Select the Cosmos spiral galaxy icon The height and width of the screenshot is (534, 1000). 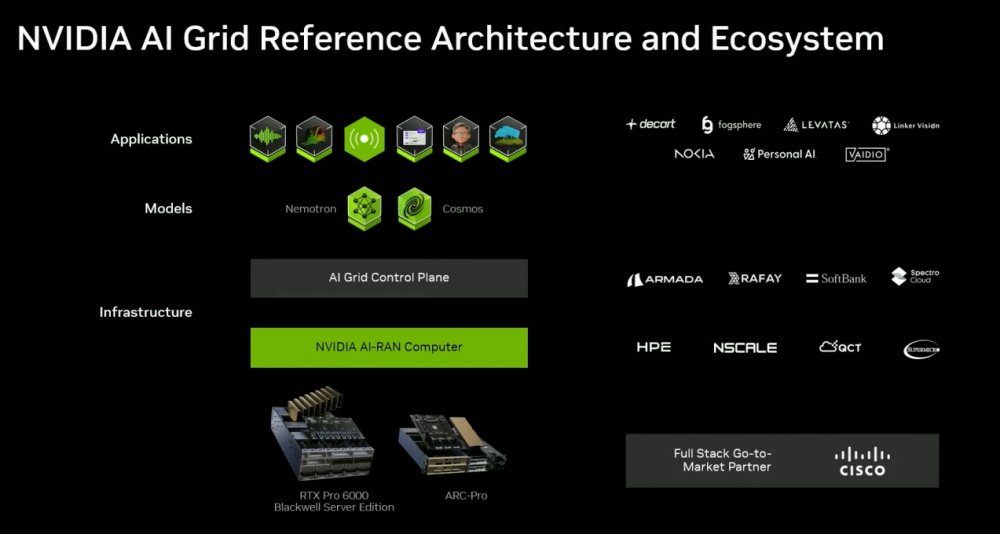click(x=414, y=209)
